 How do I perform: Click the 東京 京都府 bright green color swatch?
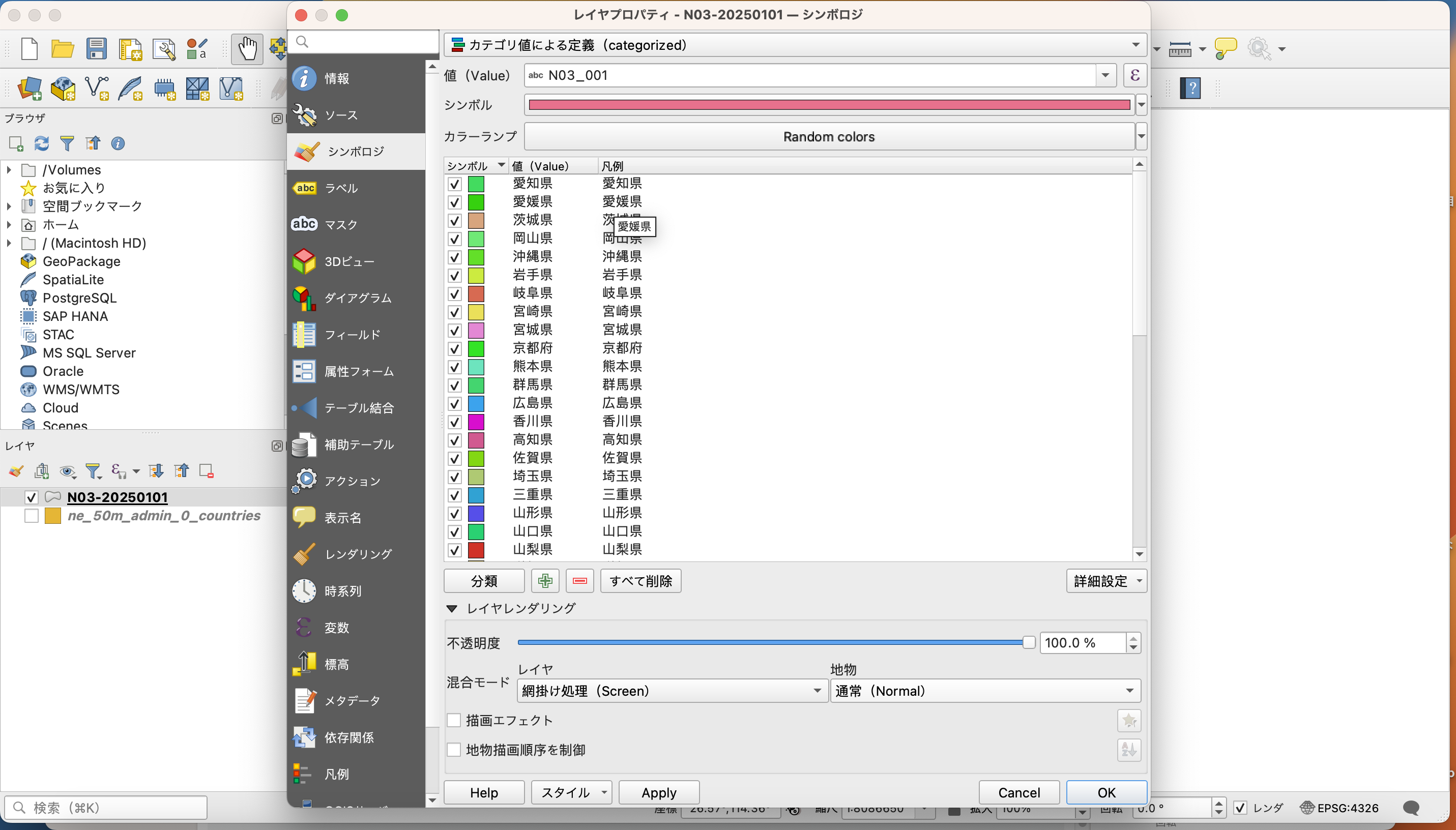[x=476, y=348]
